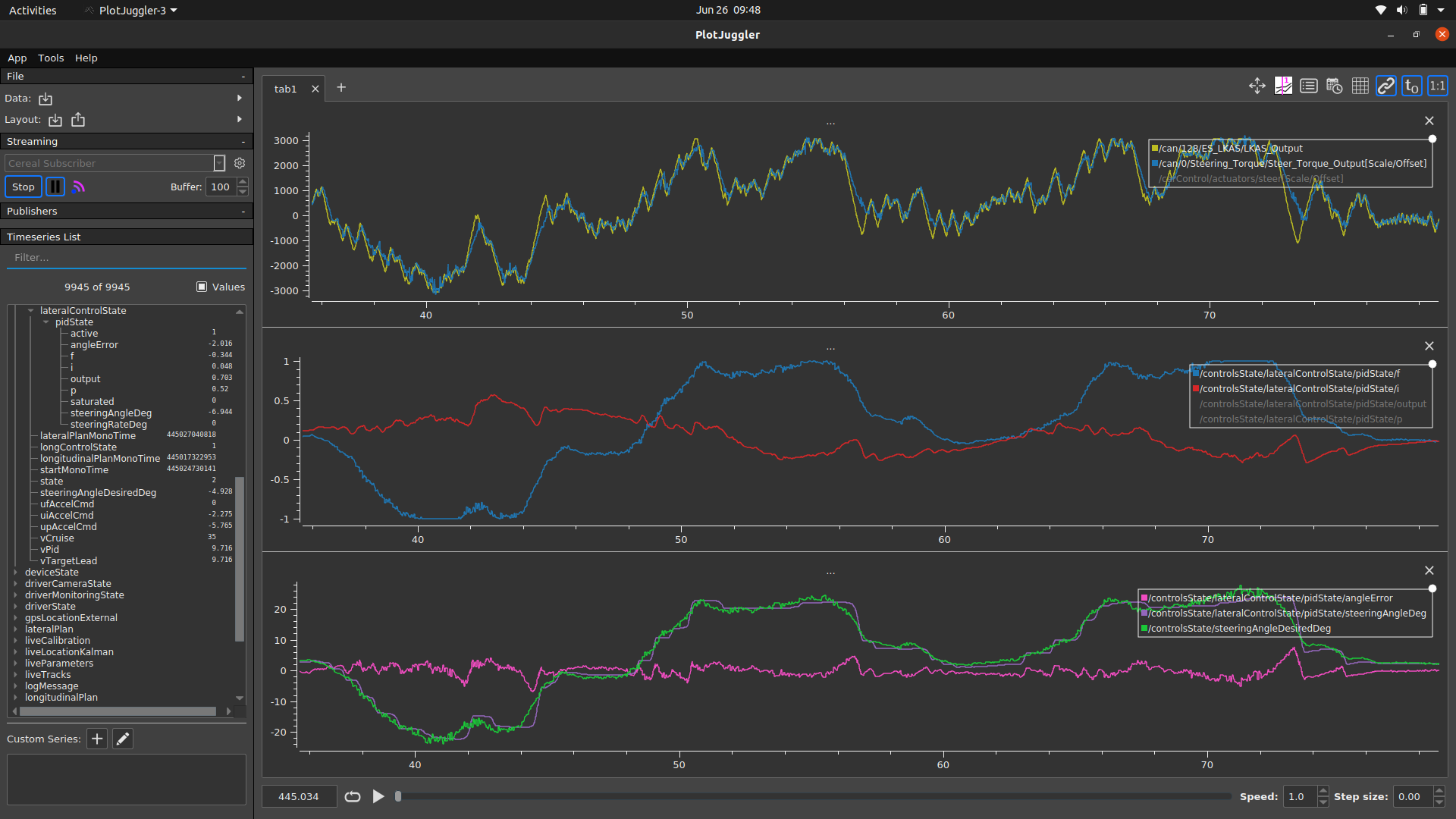Screen dimensions: 1456x819
Task: Toggle linked zoom chain icon
Action: tap(1386, 86)
